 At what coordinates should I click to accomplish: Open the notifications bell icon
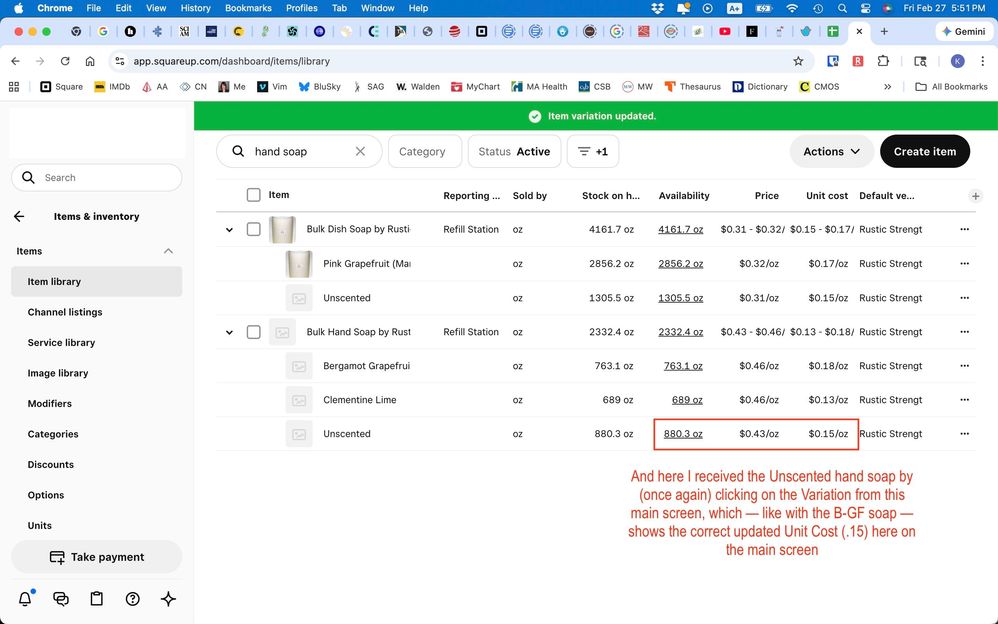tap(25, 599)
